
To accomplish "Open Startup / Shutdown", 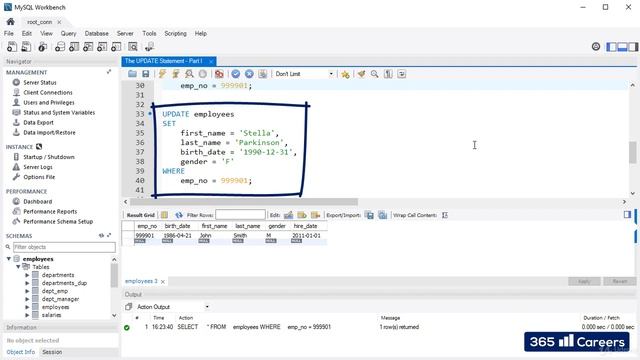I will point(49,157).
